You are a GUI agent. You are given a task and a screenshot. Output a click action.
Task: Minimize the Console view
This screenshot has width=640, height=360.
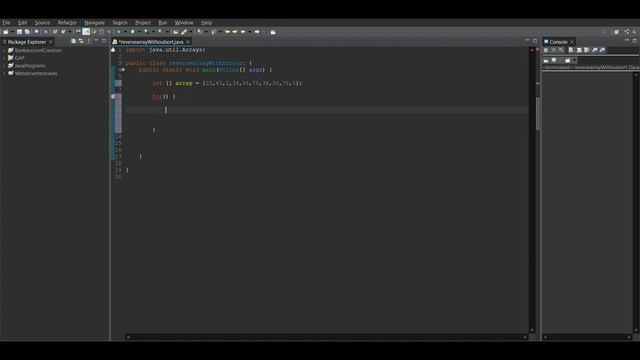(627, 41)
